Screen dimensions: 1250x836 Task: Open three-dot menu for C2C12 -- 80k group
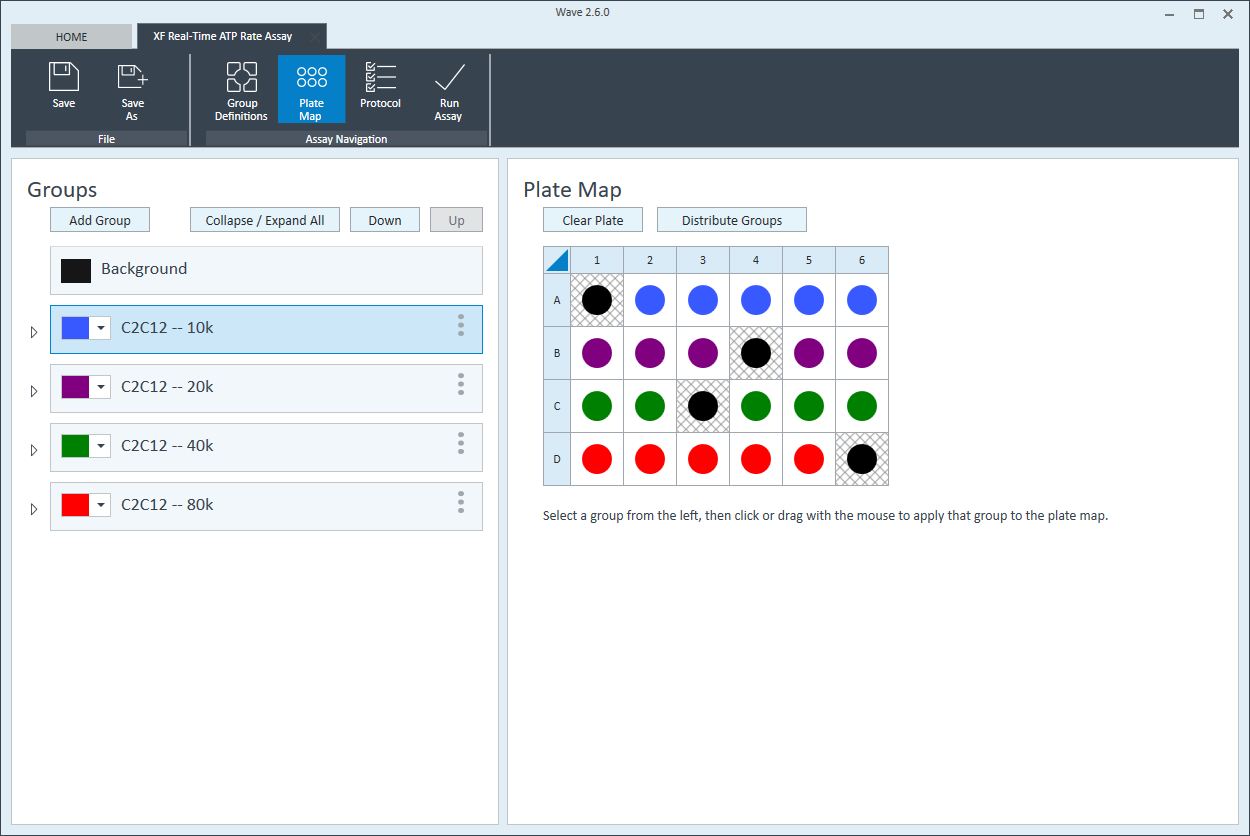point(461,503)
